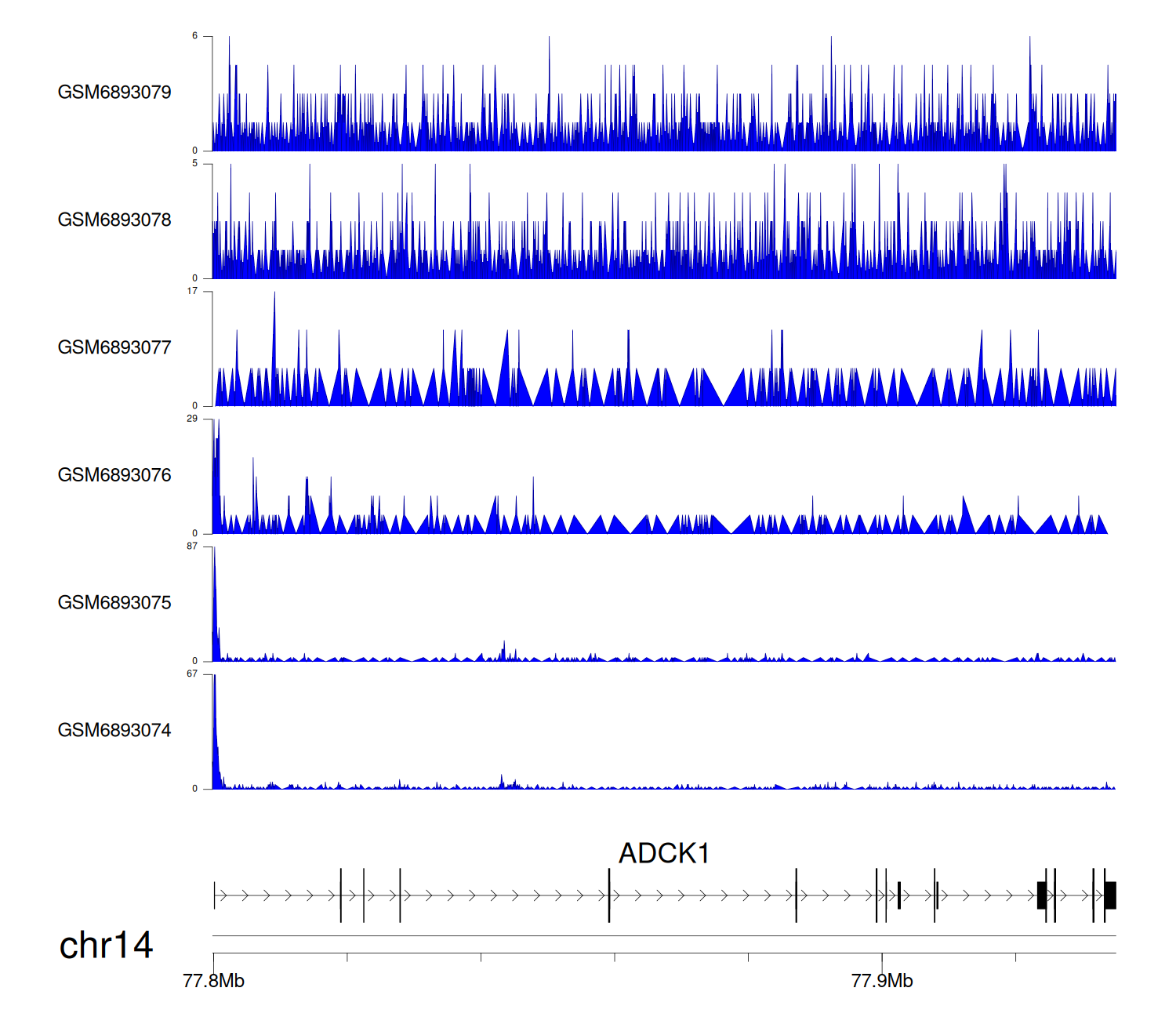Select the GSM6893078 track label
The width and height of the screenshot is (1176, 1035).
point(114,220)
